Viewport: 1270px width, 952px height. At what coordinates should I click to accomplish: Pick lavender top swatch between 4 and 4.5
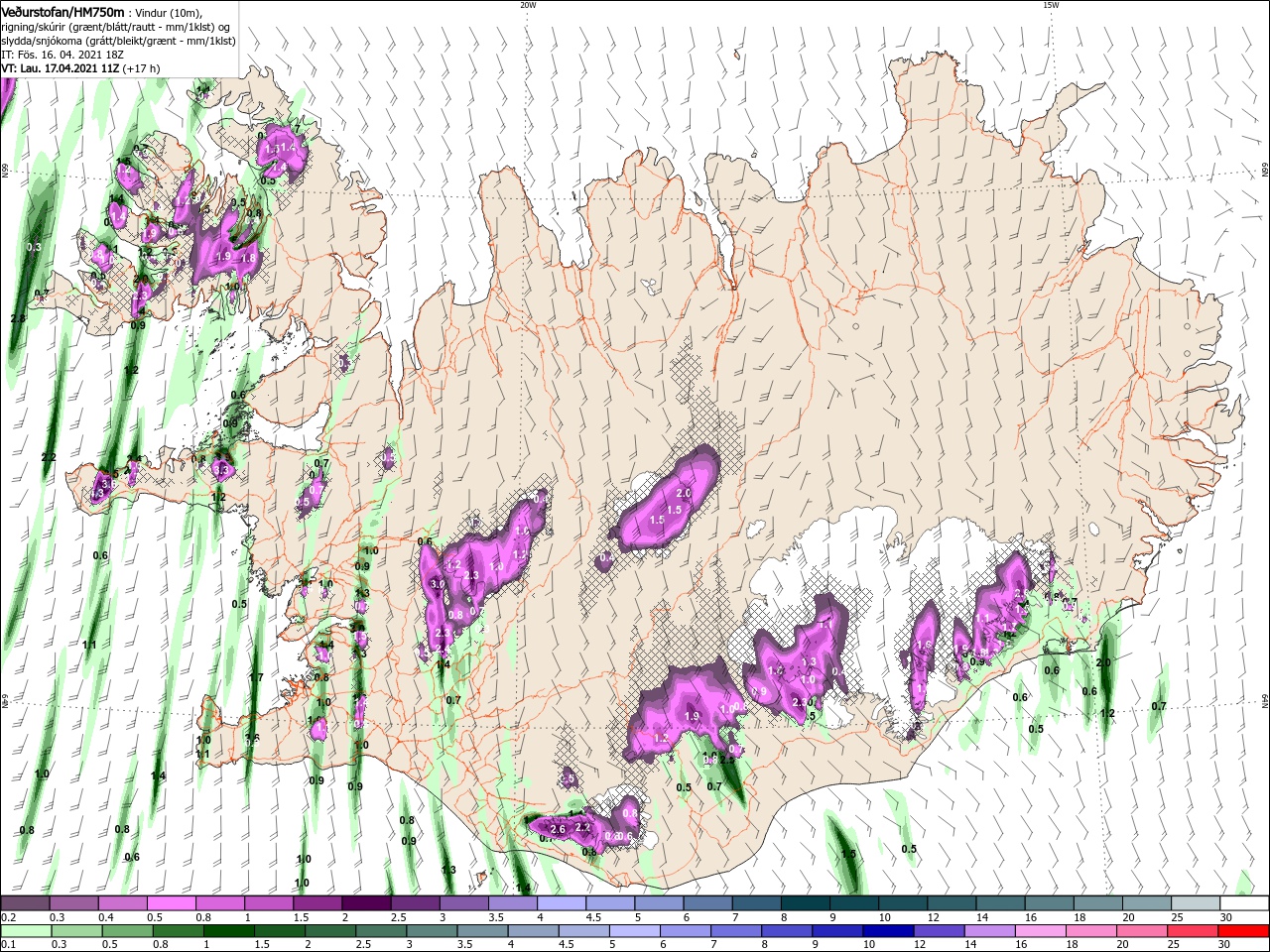tap(561, 903)
